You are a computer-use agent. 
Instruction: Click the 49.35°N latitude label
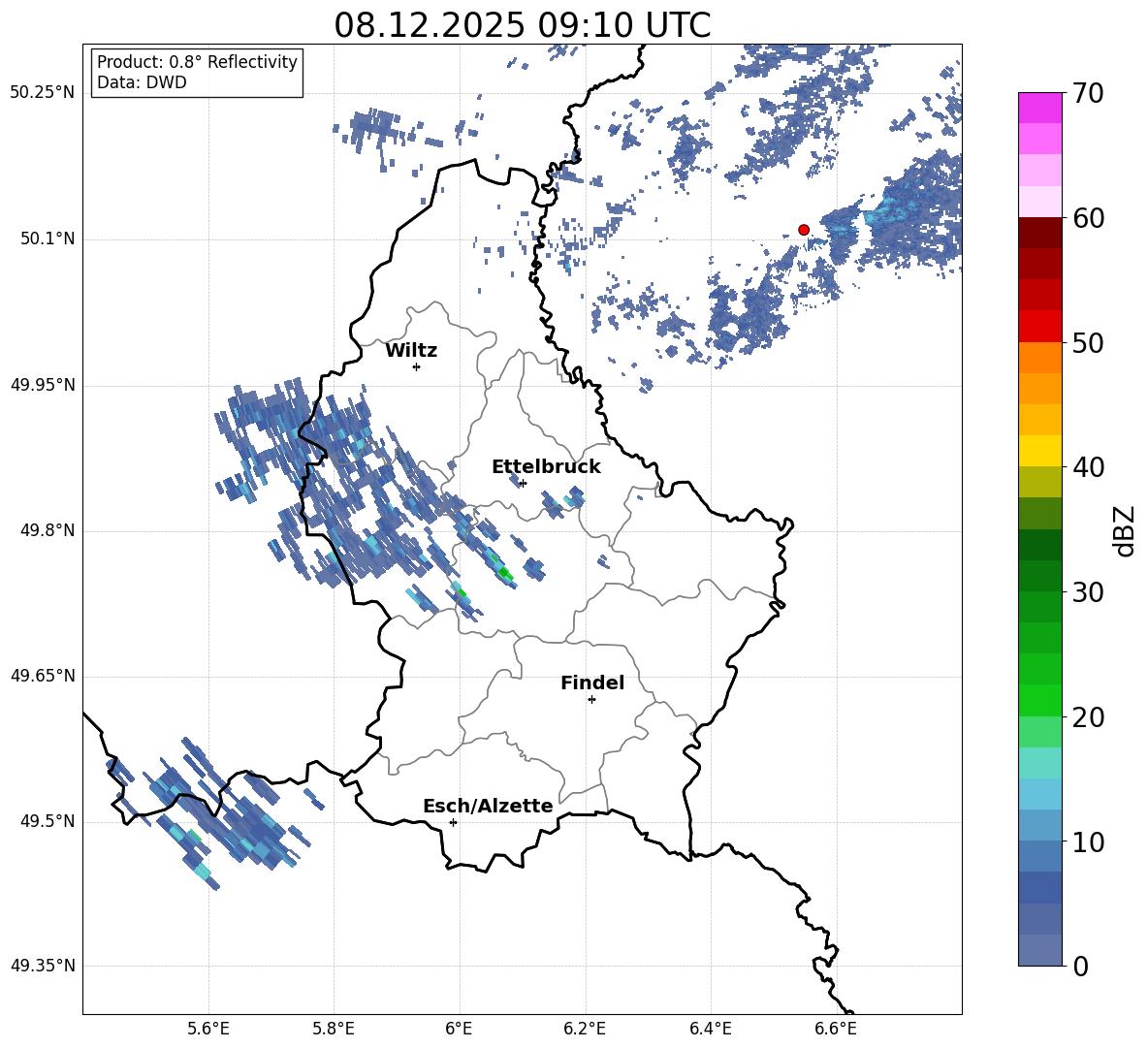[x=43, y=966]
